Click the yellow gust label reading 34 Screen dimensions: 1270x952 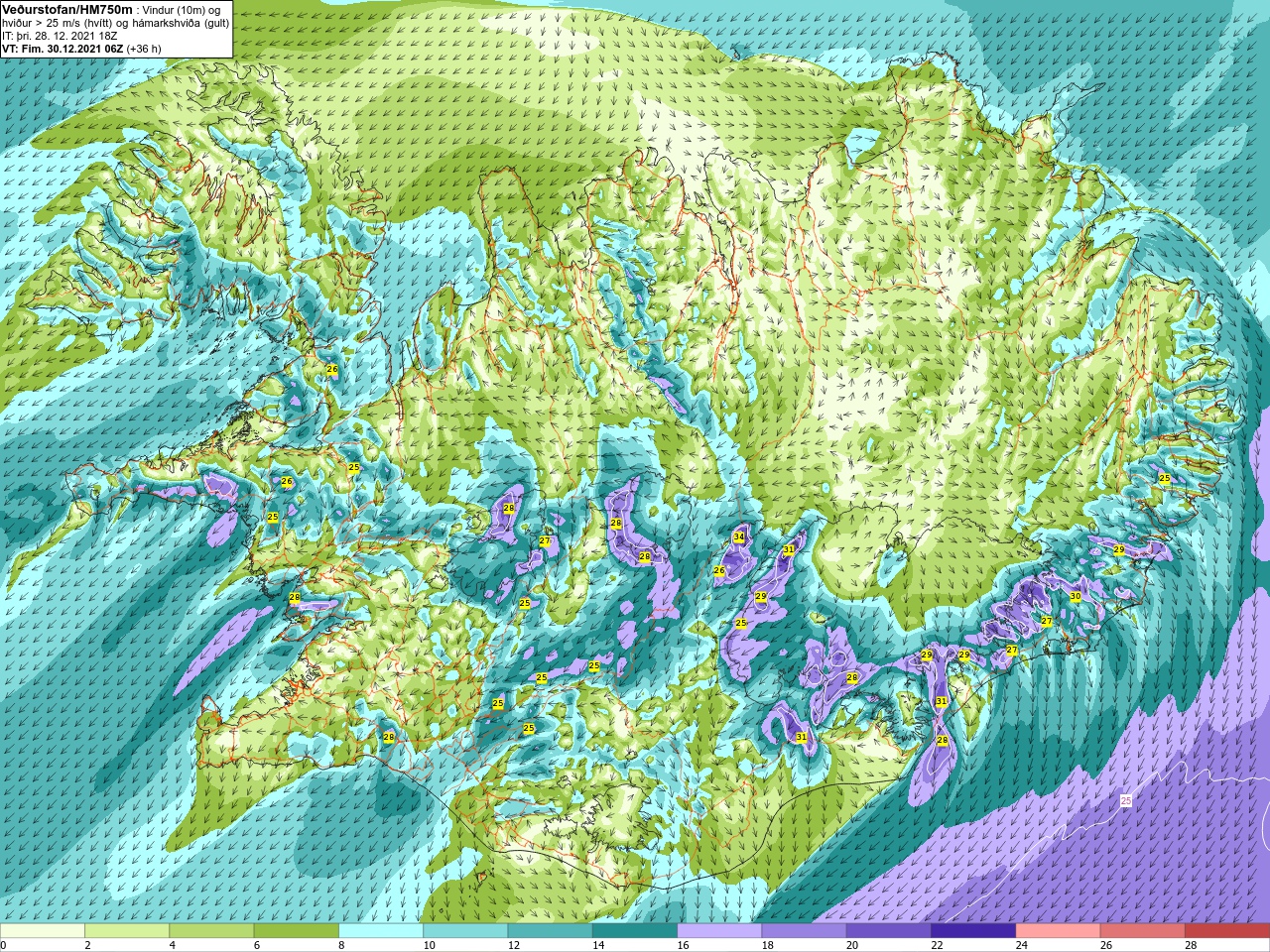coord(738,537)
